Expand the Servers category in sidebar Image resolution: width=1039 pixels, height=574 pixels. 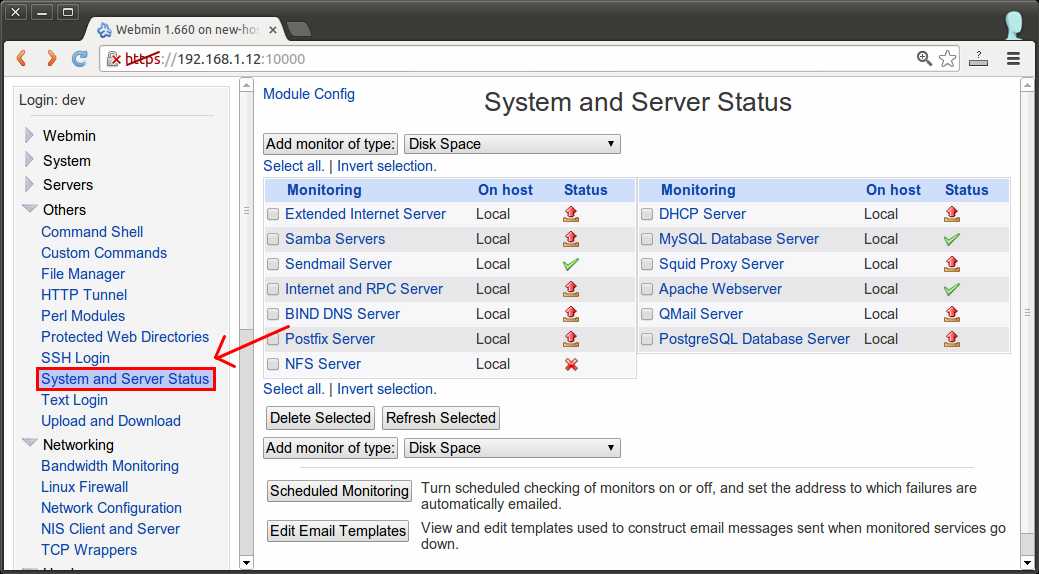[29, 184]
